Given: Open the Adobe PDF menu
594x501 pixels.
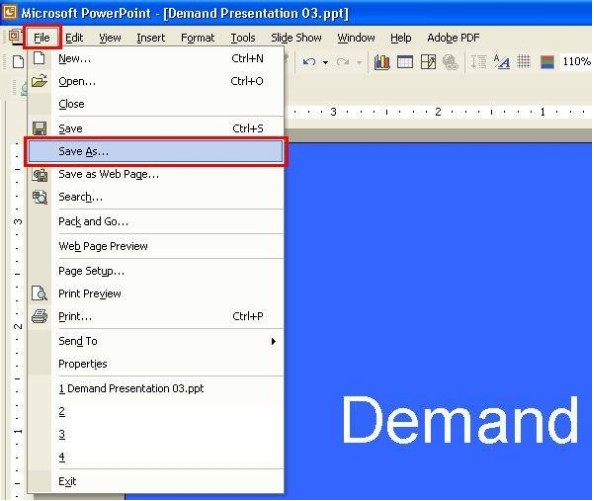Looking at the screenshot, I should click(x=453, y=37).
